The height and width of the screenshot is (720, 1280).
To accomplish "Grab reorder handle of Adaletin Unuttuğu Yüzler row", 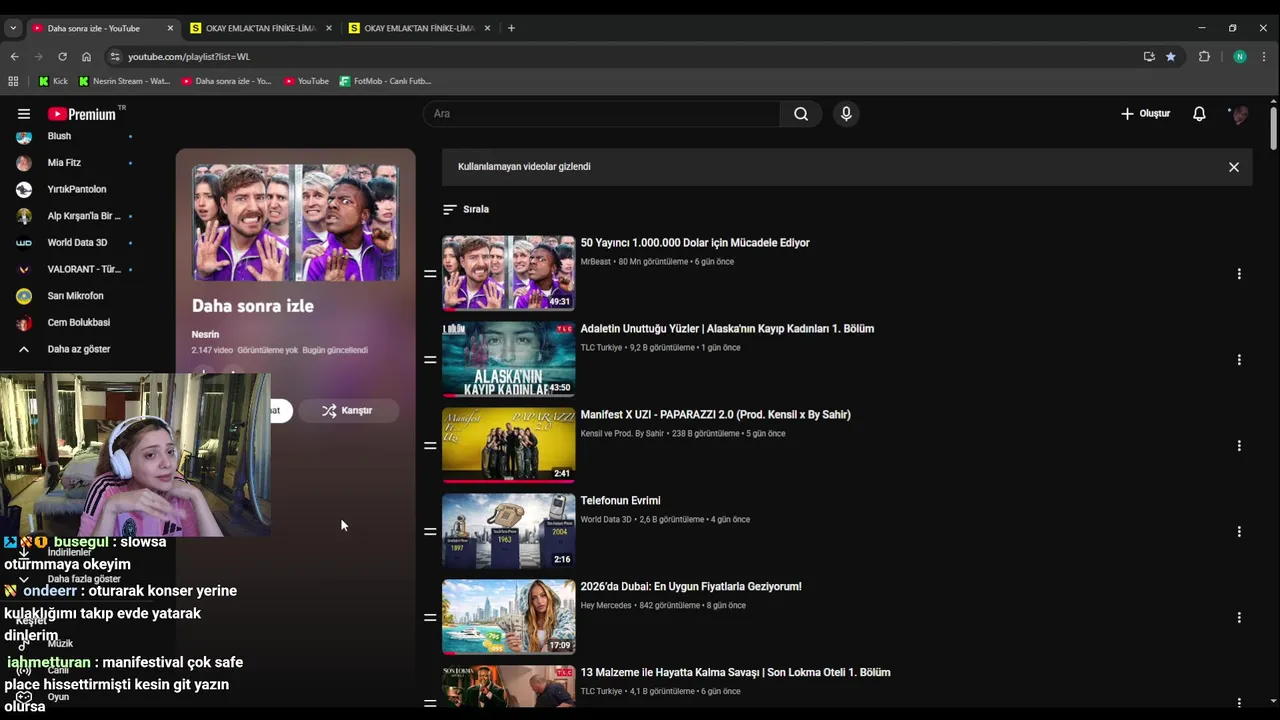I will (x=430, y=360).
